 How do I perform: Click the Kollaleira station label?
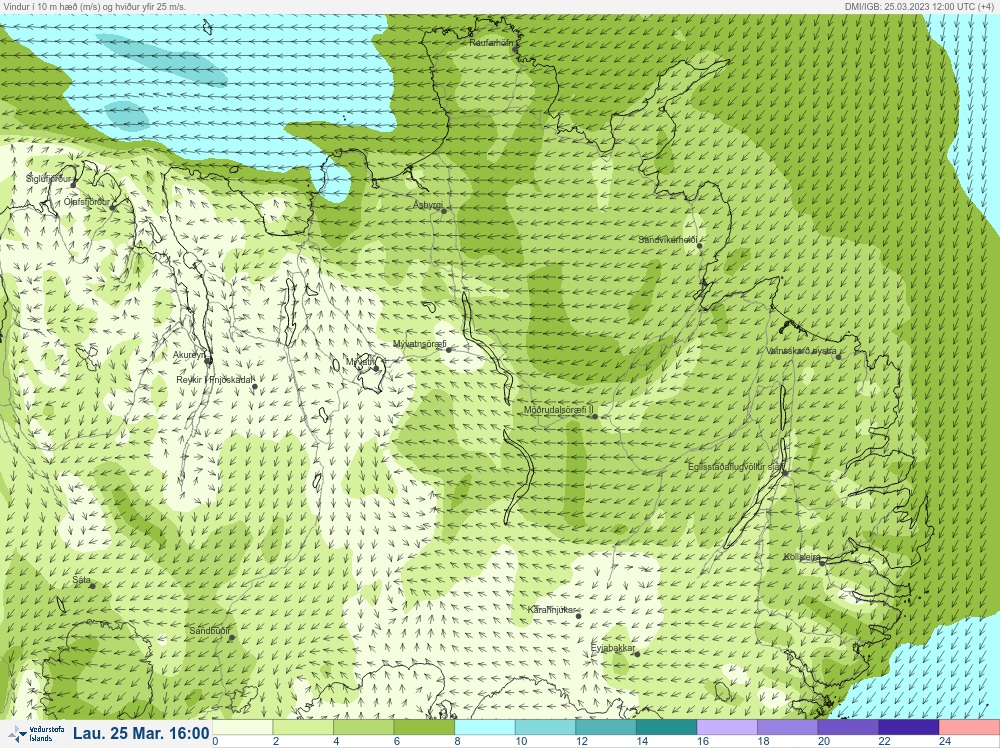coord(802,557)
